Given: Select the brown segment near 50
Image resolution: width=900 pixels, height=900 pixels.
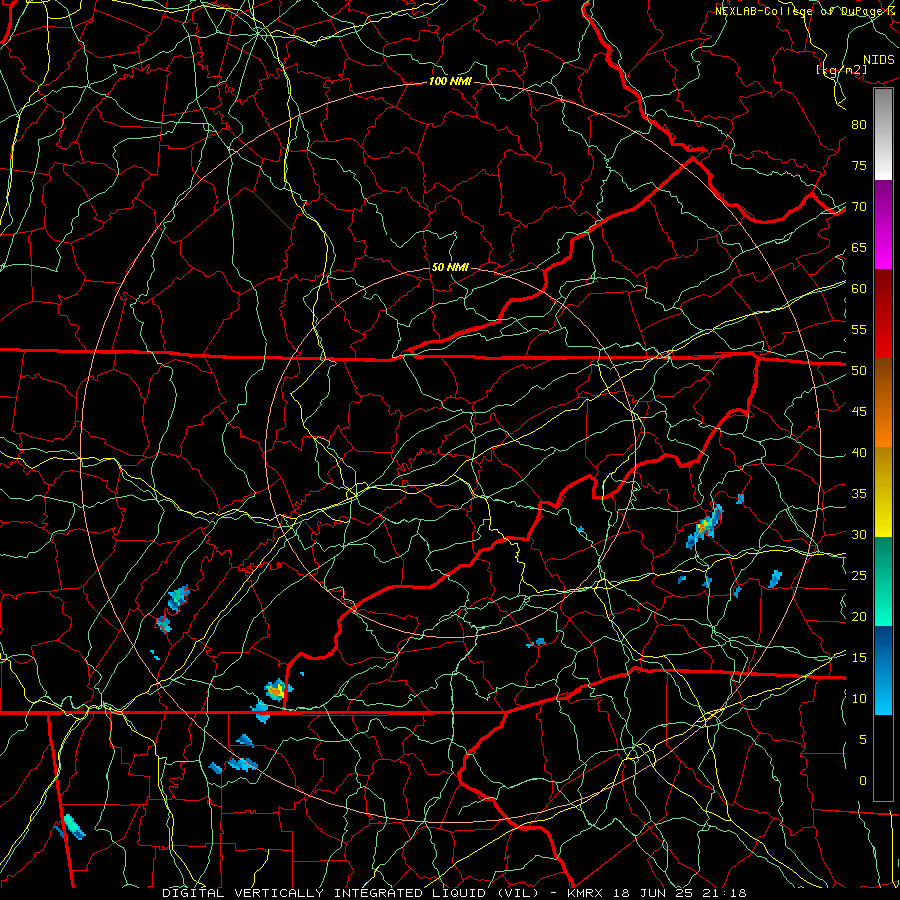Looking at the screenshot, I should pyautogui.click(x=883, y=379).
